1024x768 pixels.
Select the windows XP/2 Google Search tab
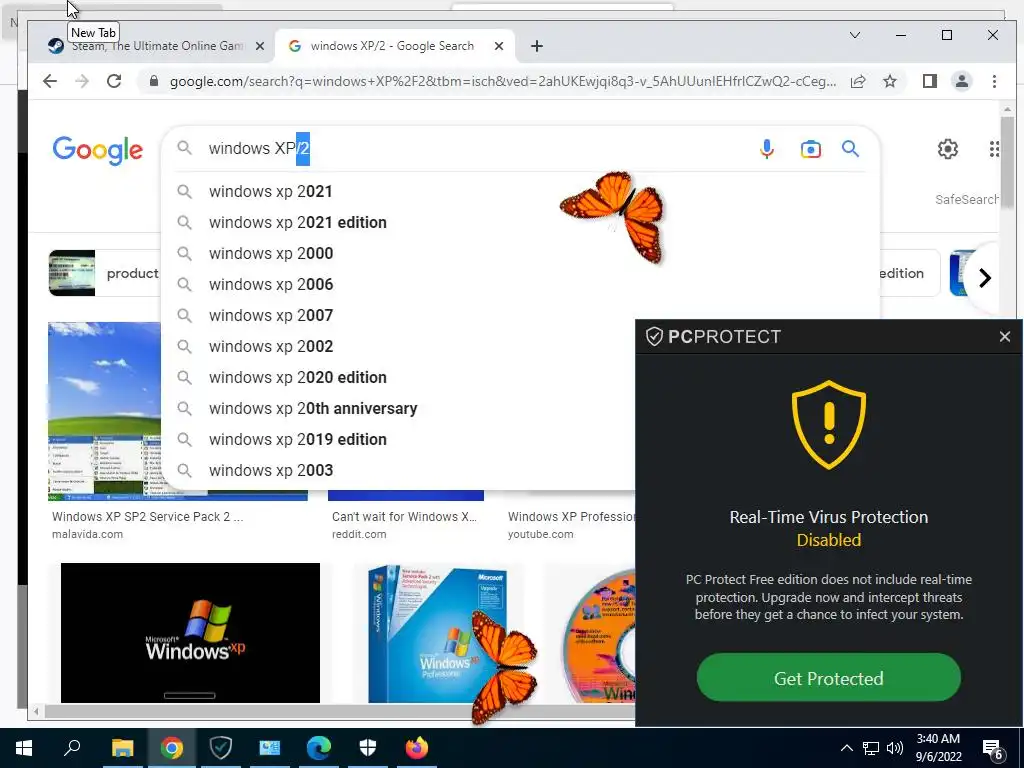click(x=396, y=46)
